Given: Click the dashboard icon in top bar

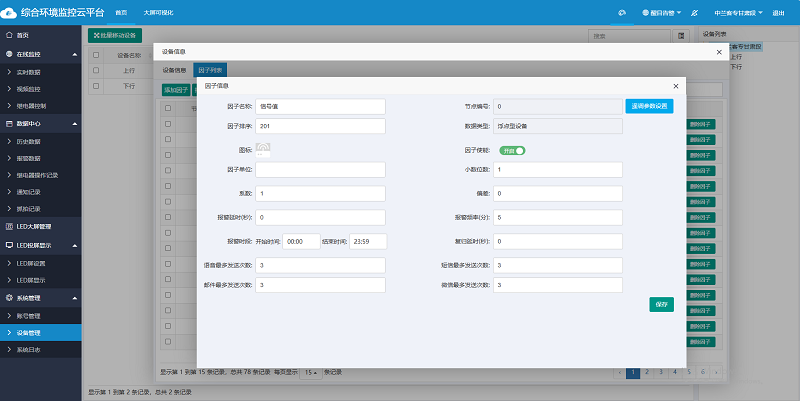Looking at the screenshot, I should coord(622,13).
